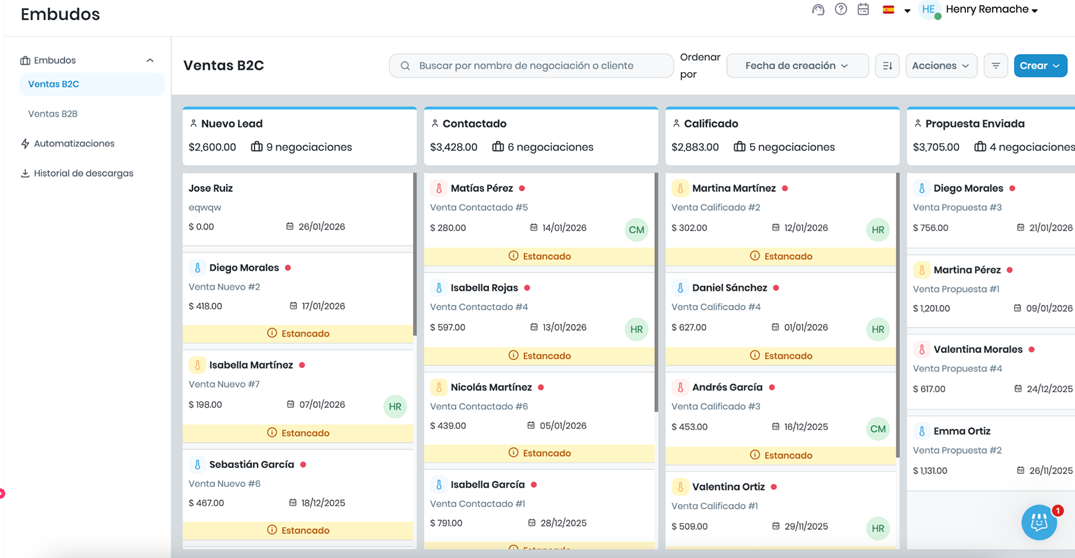Image resolution: width=1075 pixels, height=558 pixels.
Task: Open Valentina Ortiz negotiation card
Action: click(x=781, y=511)
